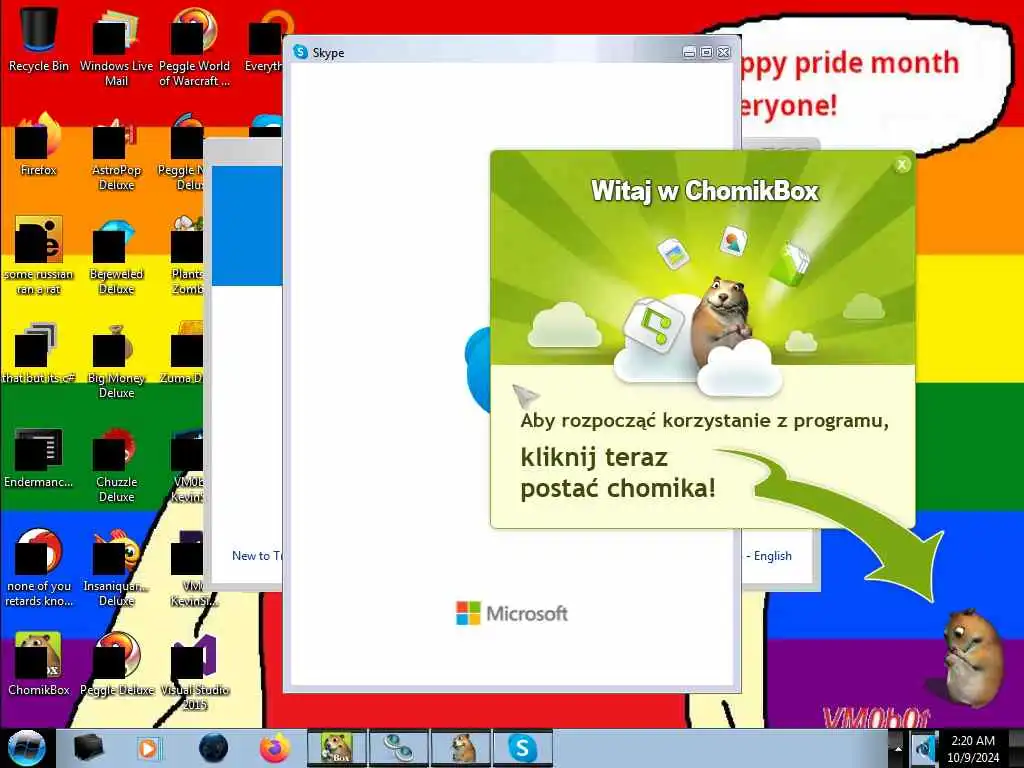Click the Microsoft logo in Skype
The image size is (1024, 768).
pos(512,613)
